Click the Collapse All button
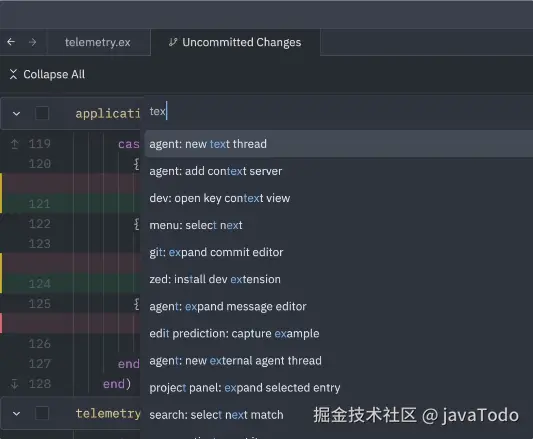This screenshot has width=533, height=439. click(47, 74)
